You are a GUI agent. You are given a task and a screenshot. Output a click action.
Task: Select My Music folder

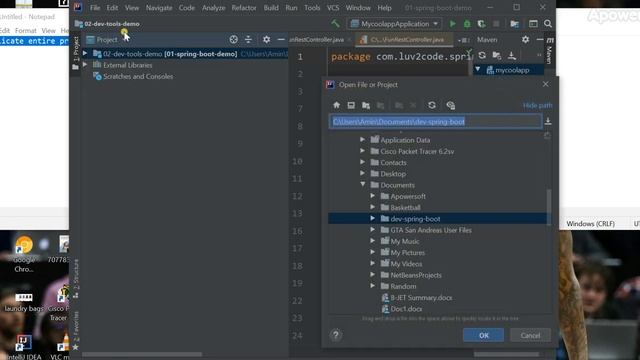click(404, 241)
